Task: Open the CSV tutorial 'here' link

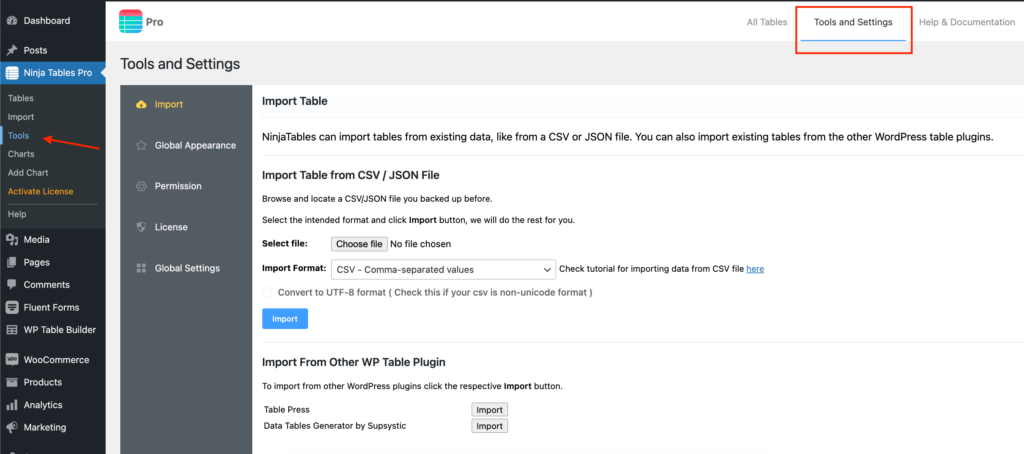Action: (755, 269)
